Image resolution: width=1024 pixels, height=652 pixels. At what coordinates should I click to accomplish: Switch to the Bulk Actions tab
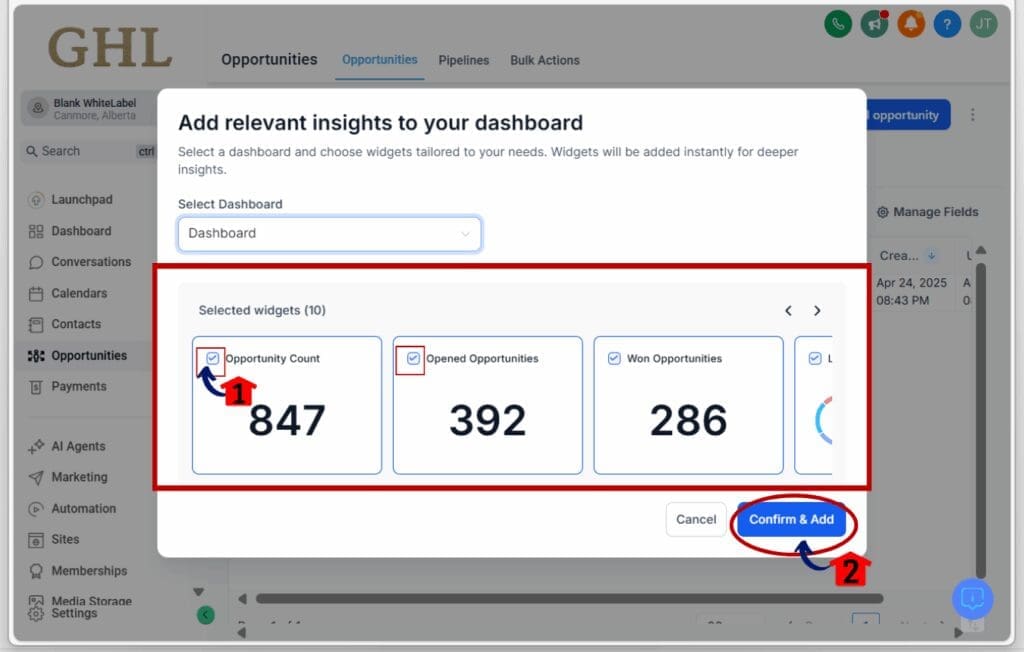pyautogui.click(x=545, y=60)
